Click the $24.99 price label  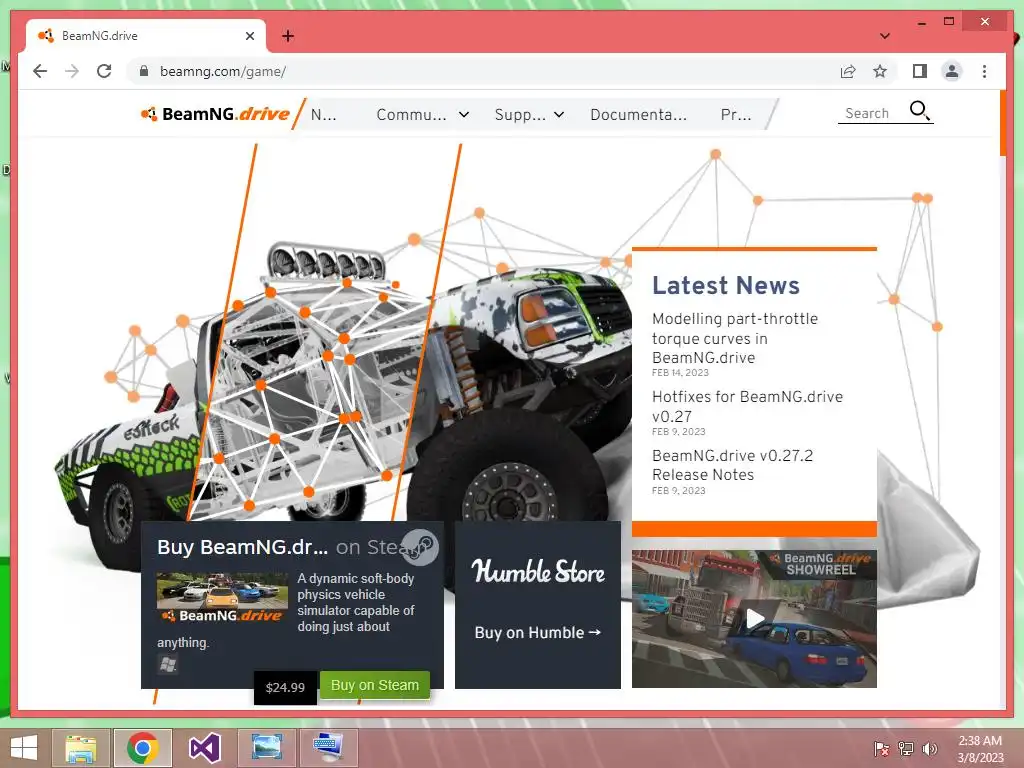coord(285,688)
